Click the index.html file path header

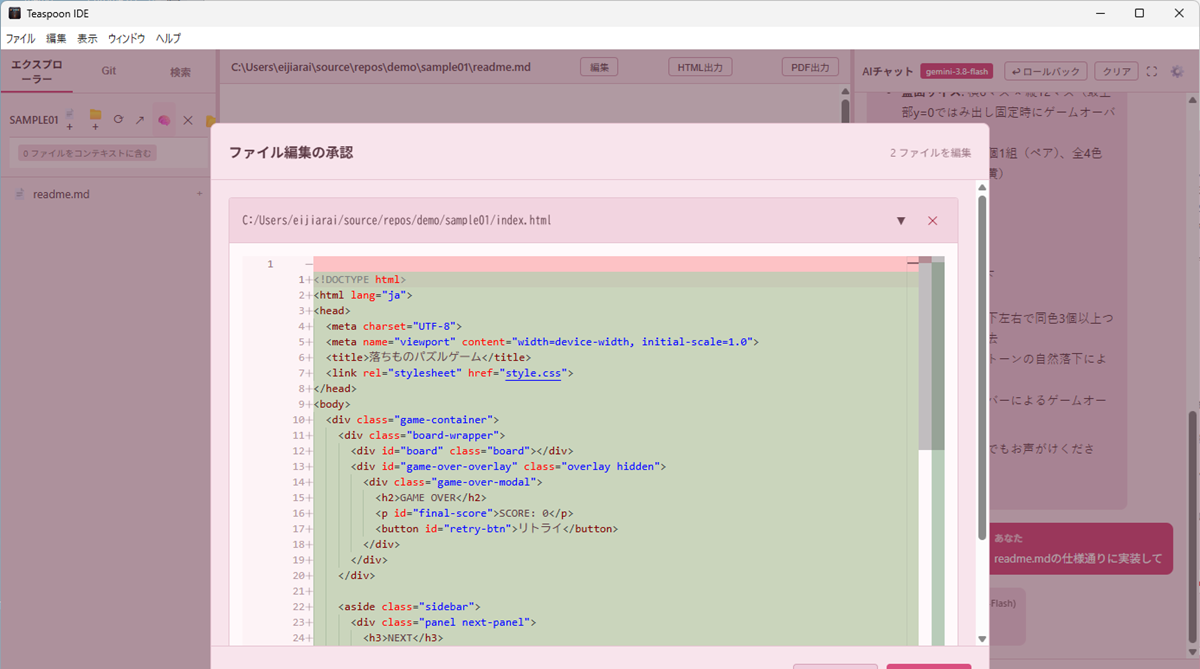[x=396, y=220]
